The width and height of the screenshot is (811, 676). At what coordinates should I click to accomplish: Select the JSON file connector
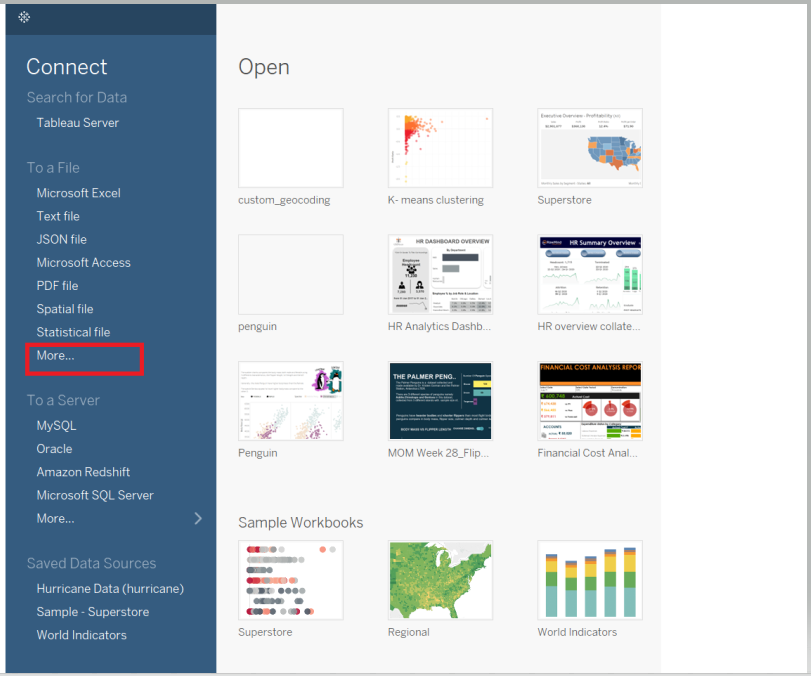[x=62, y=239]
